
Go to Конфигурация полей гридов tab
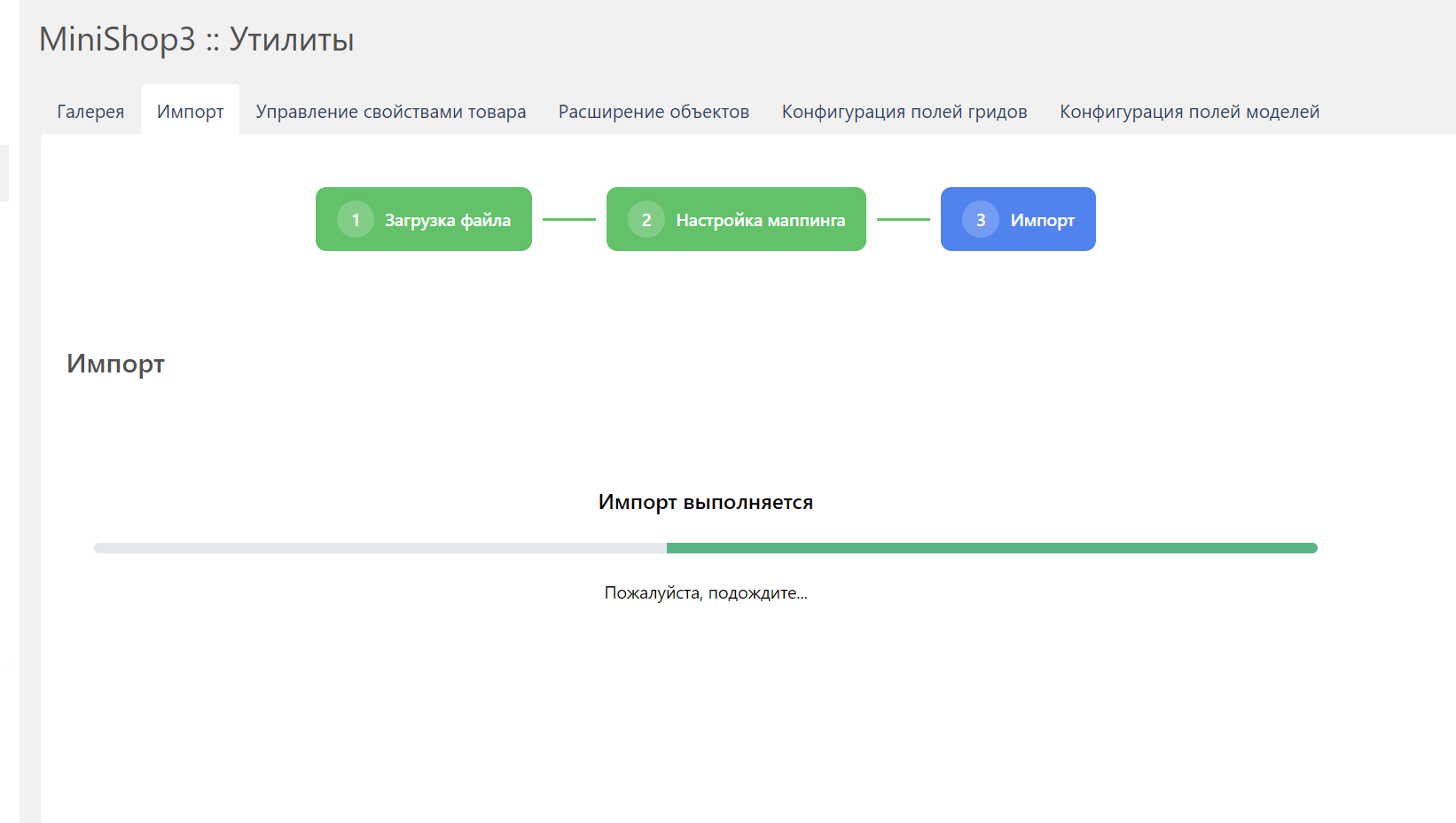904,112
